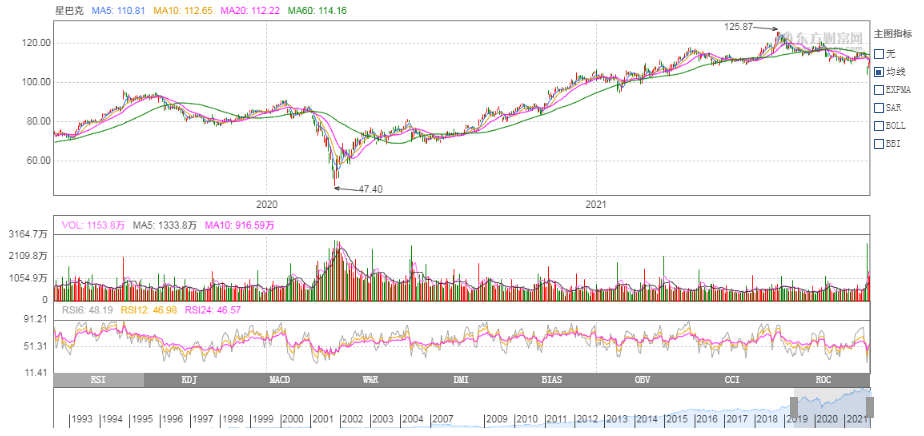Click the 47.40 low price annotation

371,189
